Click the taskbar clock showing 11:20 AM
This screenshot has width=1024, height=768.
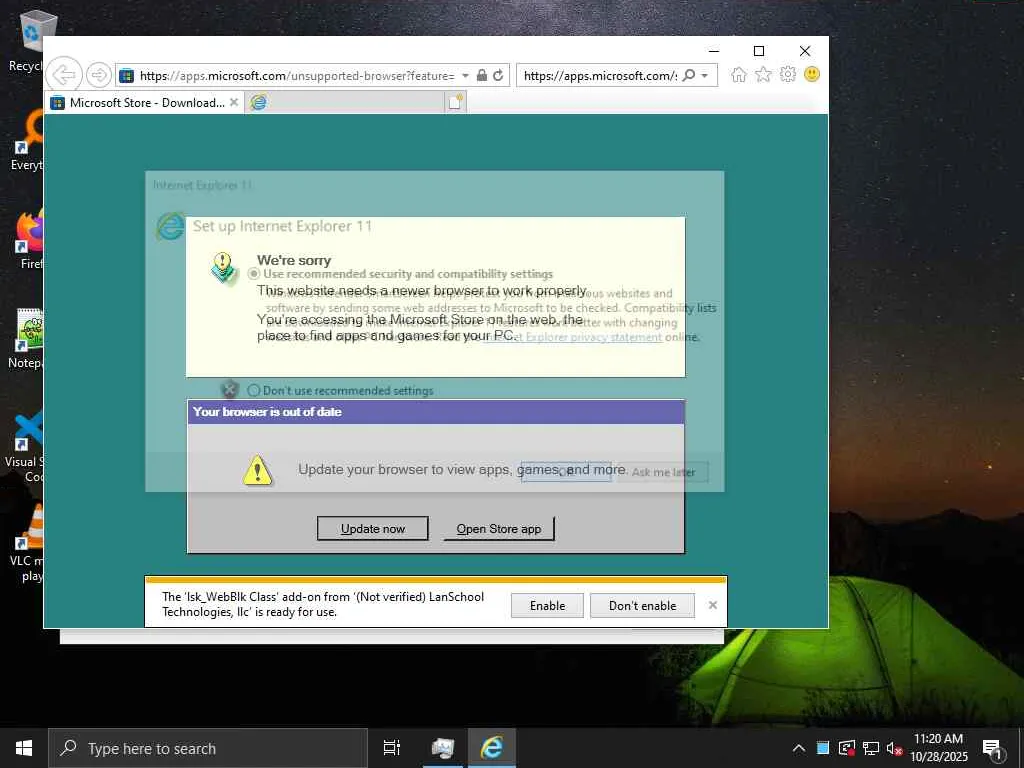pyautogui.click(x=938, y=748)
